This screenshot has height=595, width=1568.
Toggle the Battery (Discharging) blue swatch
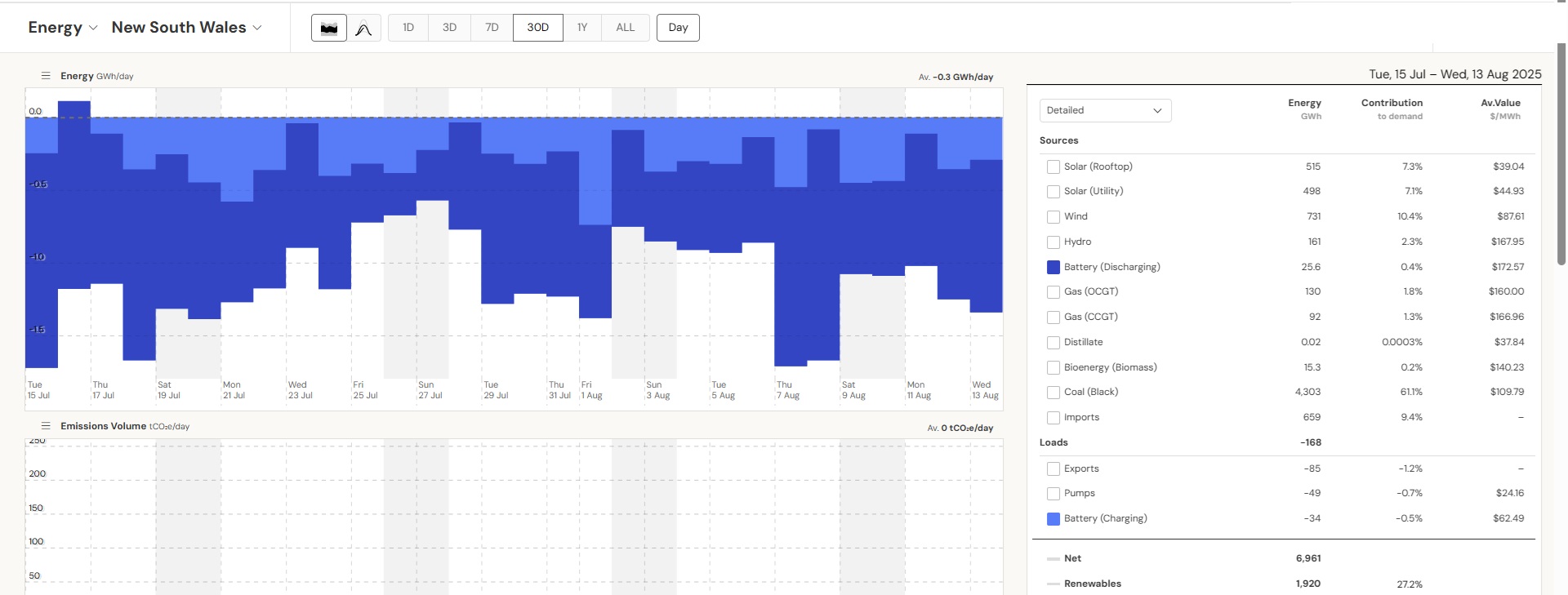[x=1053, y=267]
